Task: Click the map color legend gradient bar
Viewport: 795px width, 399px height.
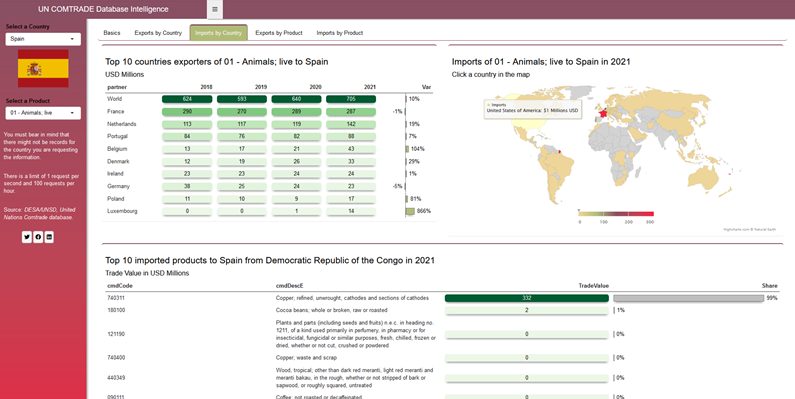Action: coord(616,214)
